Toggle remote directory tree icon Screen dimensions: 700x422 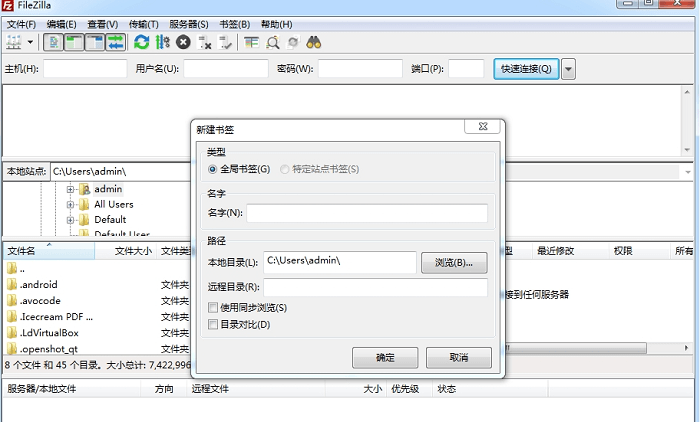click(x=95, y=43)
